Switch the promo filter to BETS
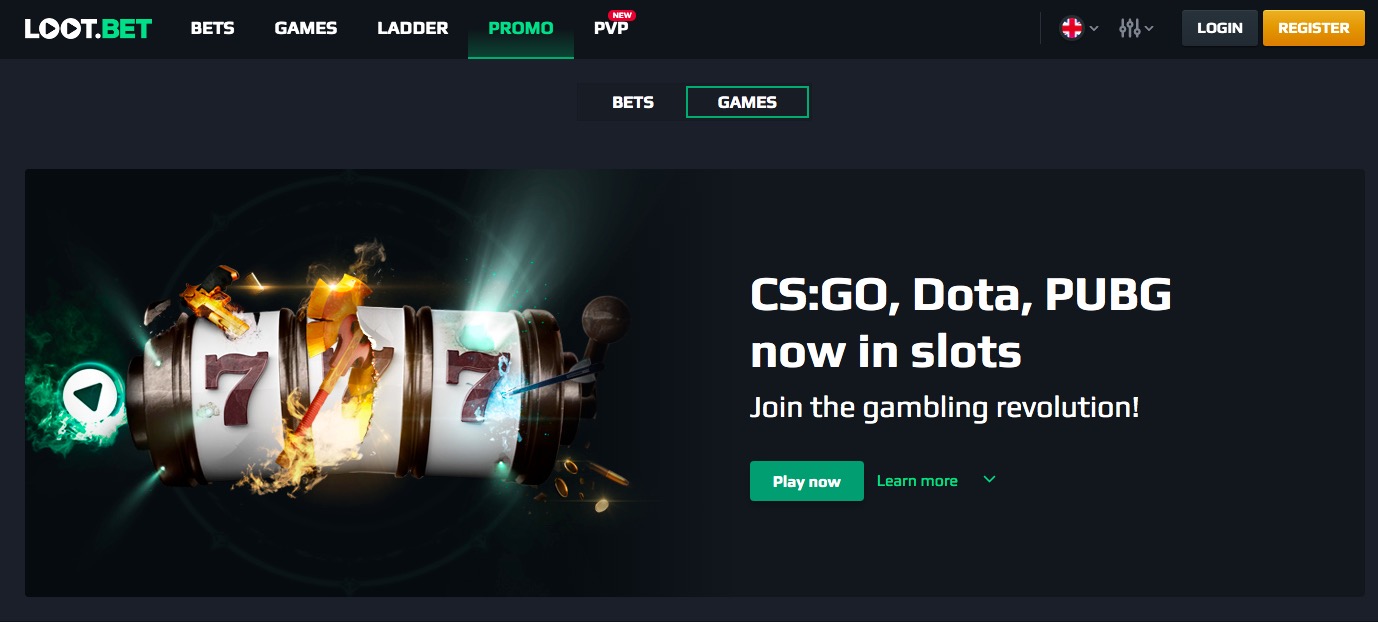 point(632,102)
